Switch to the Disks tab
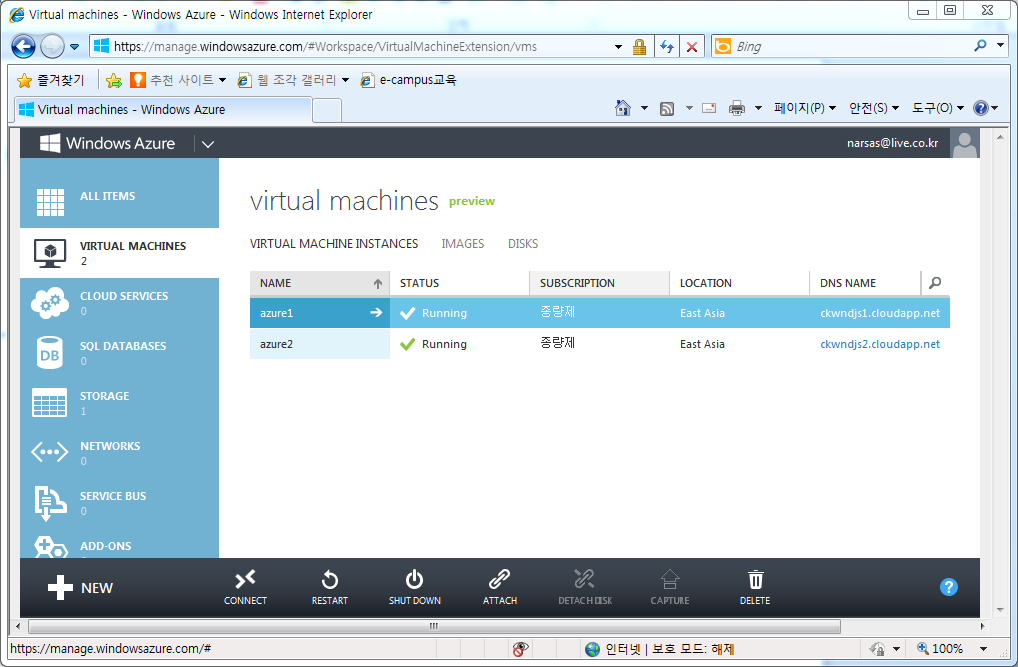This screenshot has width=1018, height=667. [523, 244]
